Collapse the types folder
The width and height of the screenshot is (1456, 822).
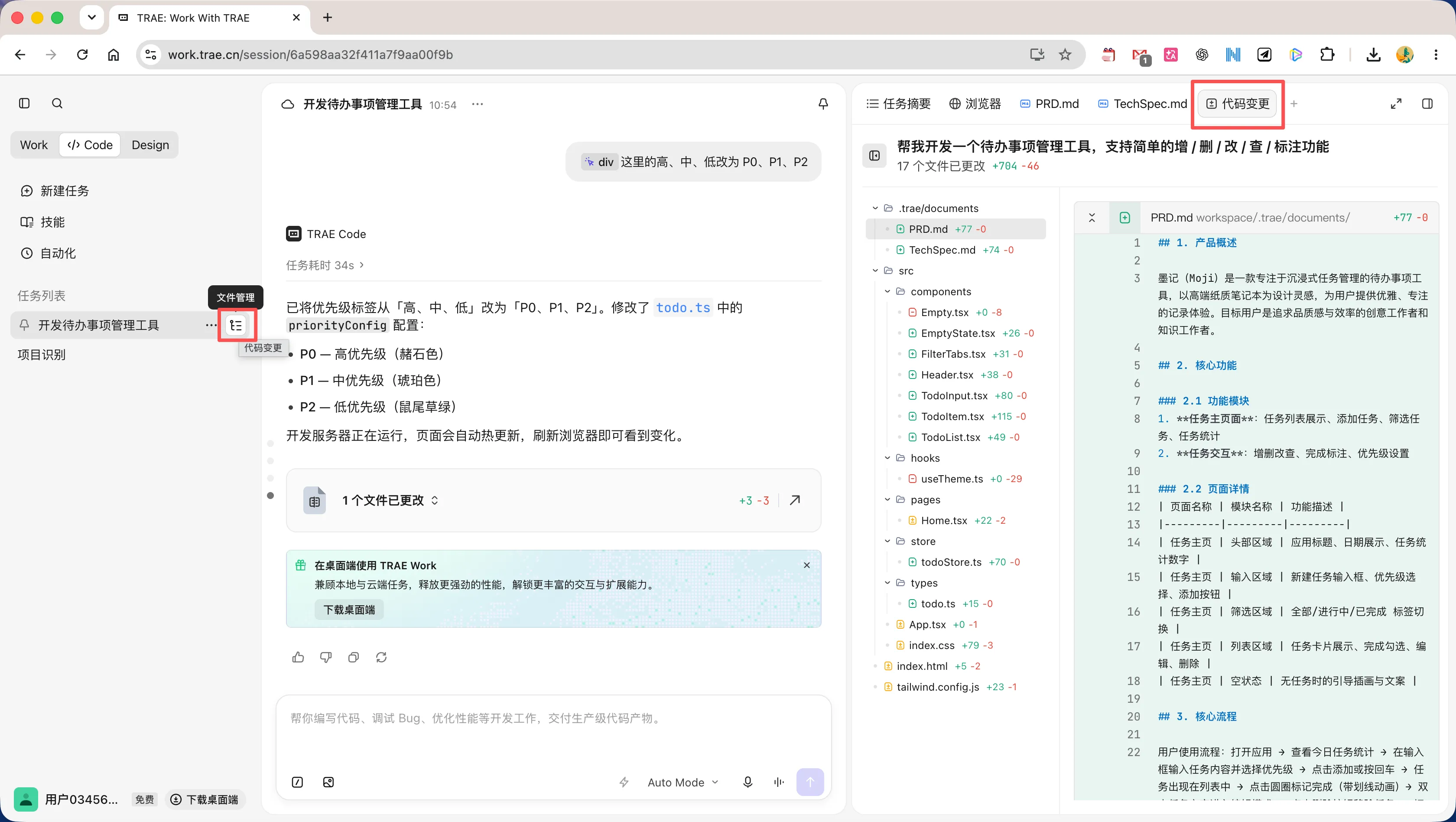(887, 583)
